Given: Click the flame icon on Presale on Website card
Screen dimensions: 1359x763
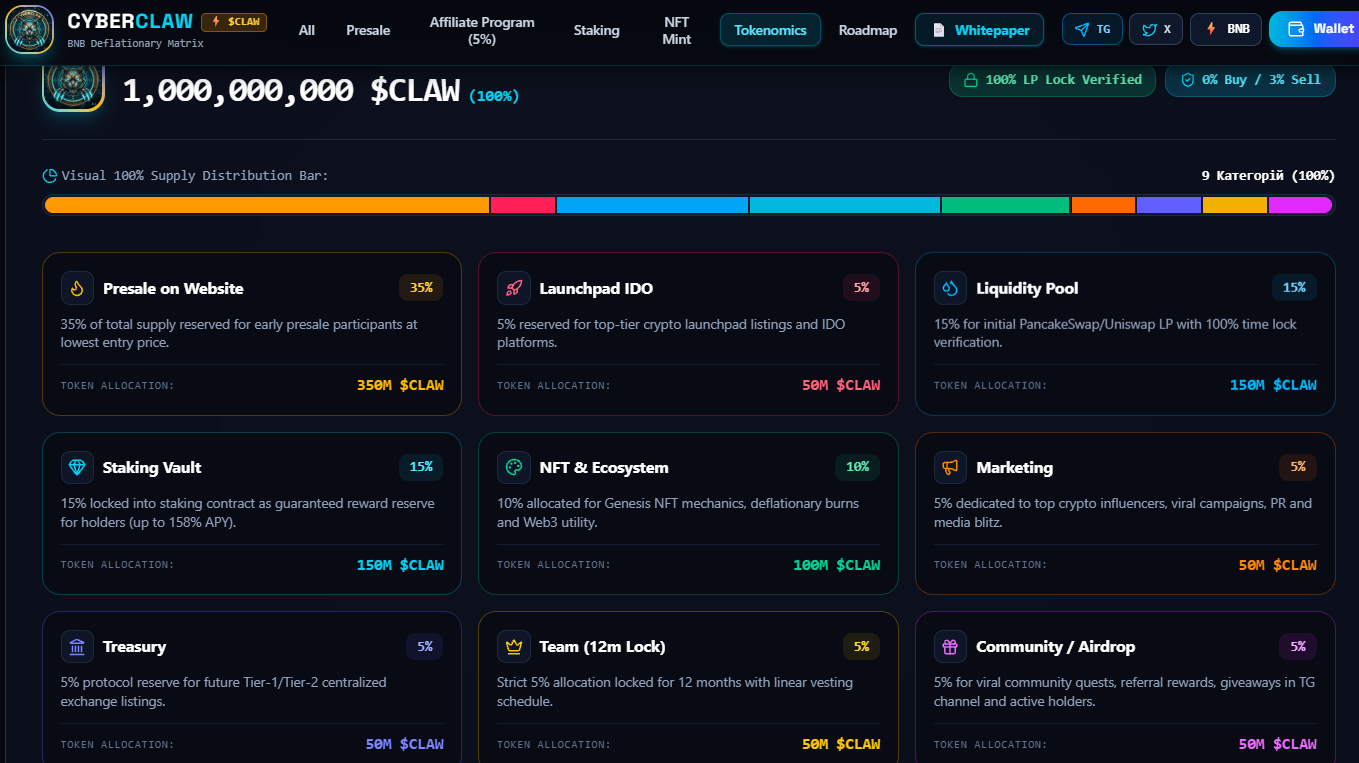Looking at the screenshot, I should [77, 288].
